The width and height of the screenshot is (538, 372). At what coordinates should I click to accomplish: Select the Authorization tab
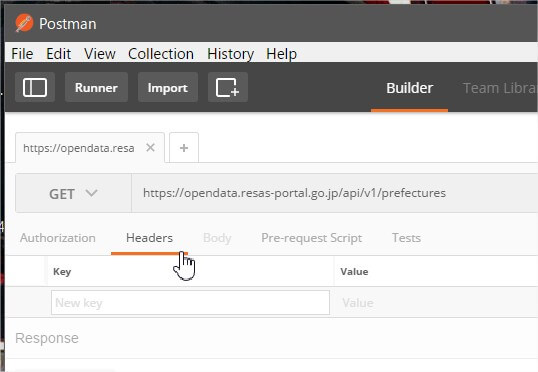pos(58,238)
